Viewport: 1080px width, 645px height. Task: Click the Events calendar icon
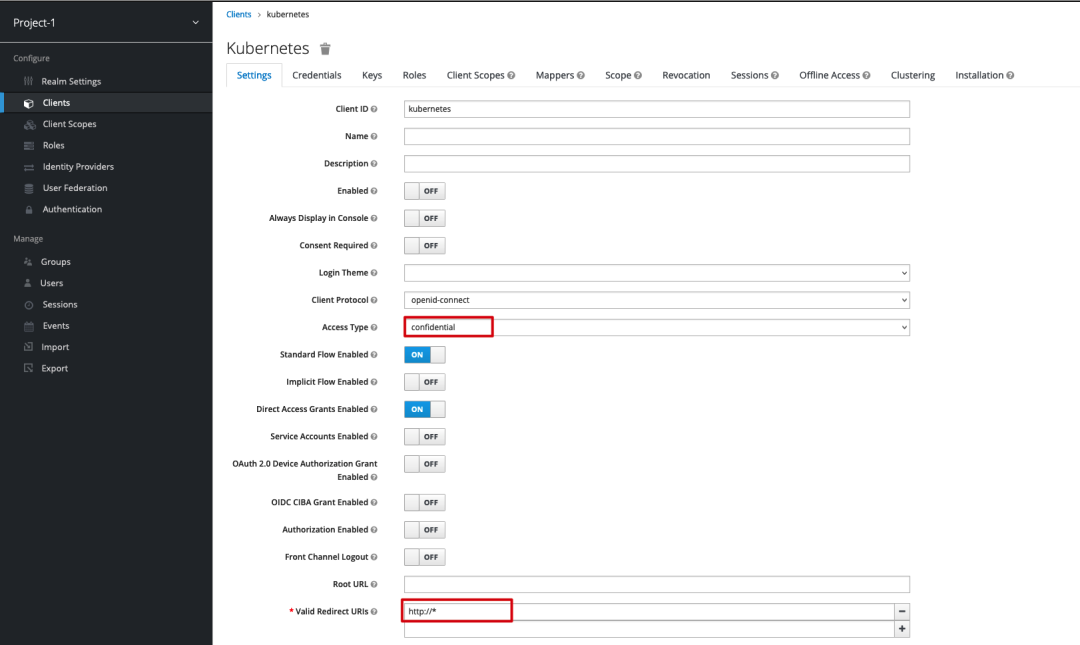28,326
